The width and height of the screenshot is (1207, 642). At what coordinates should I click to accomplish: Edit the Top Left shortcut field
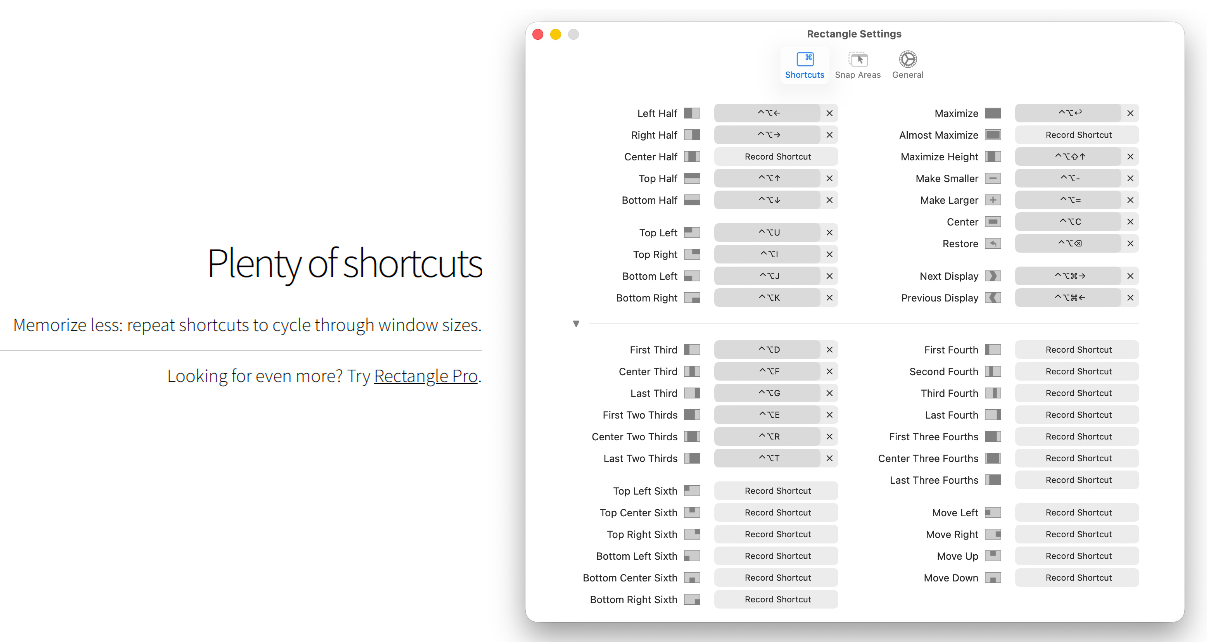click(767, 233)
